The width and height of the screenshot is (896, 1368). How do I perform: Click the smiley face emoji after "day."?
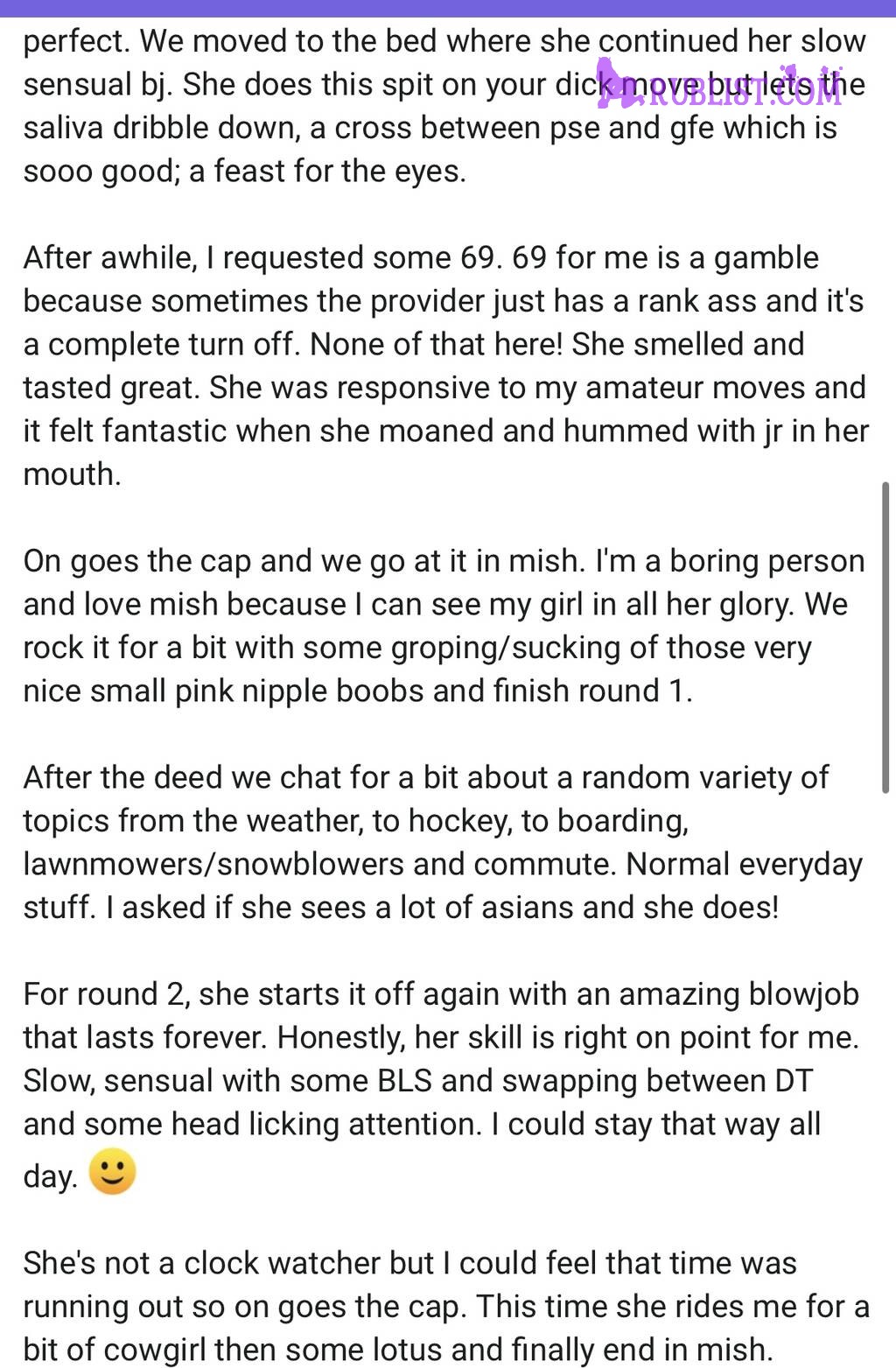tap(113, 1172)
